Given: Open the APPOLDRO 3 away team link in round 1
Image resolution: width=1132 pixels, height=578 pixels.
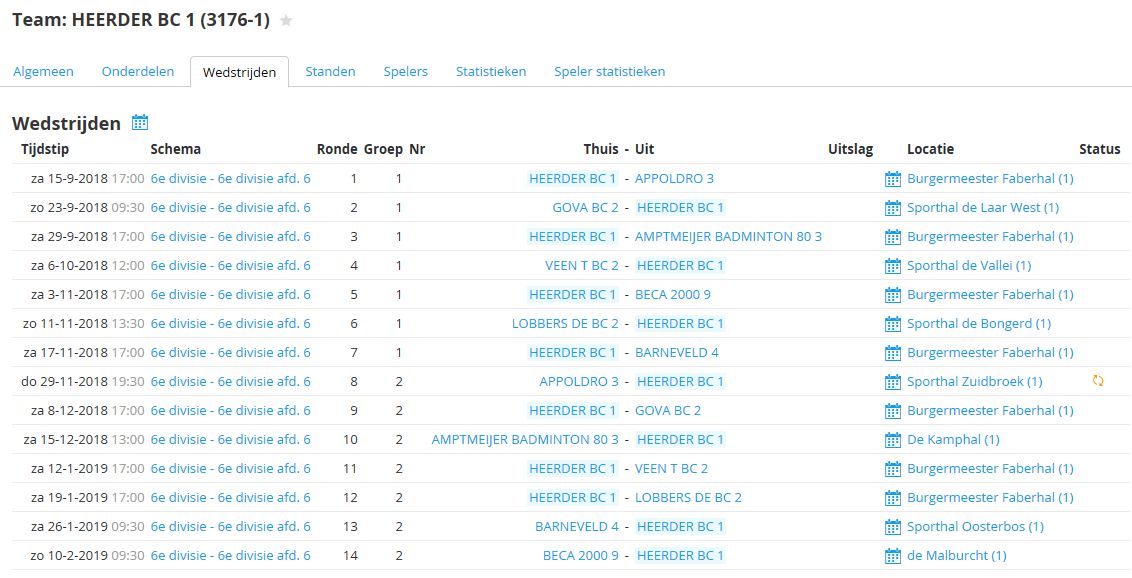Looking at the screenshot, I should point(674,179).
